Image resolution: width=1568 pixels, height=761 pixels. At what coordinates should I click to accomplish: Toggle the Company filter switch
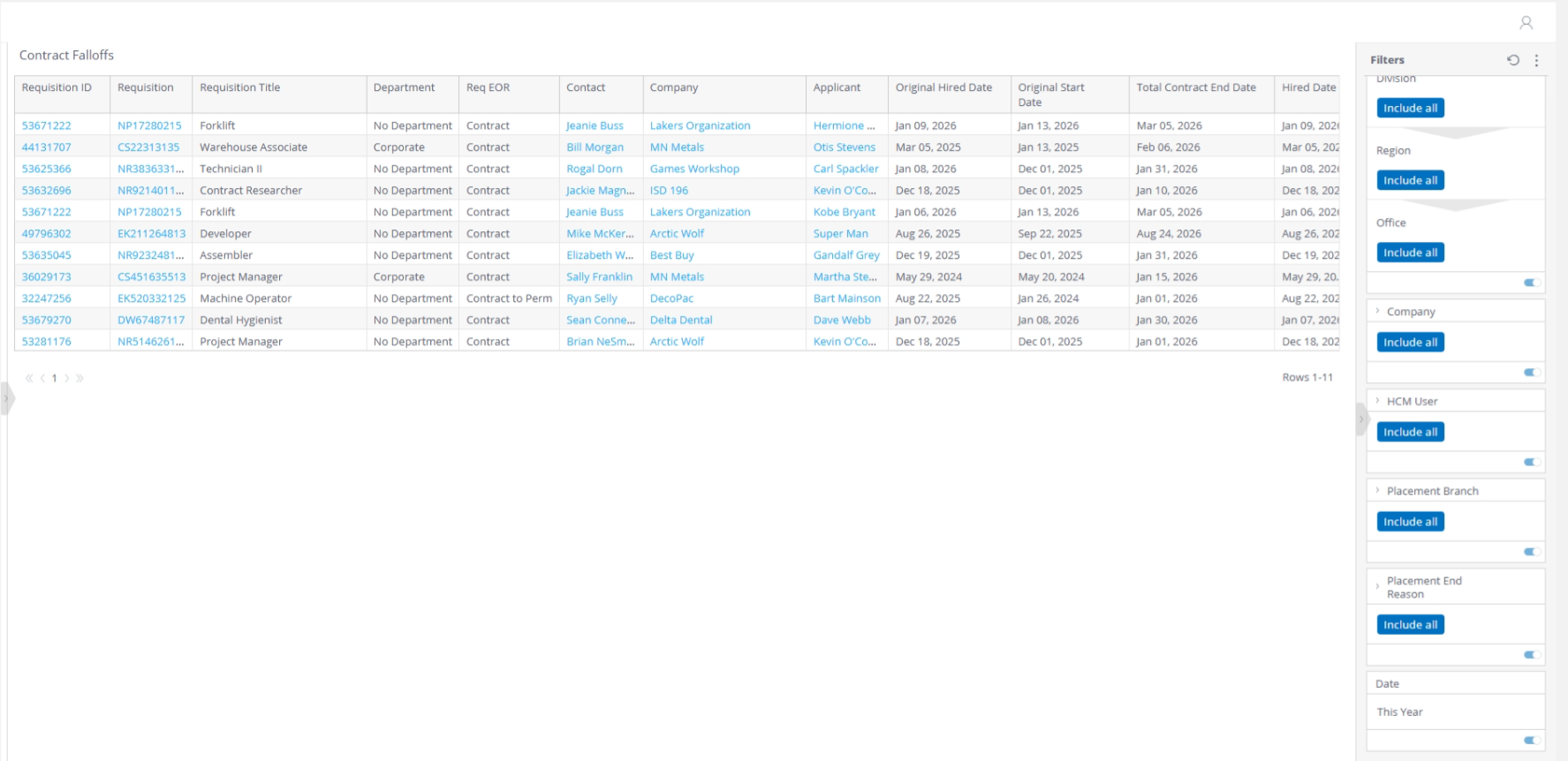point(1533,373)
